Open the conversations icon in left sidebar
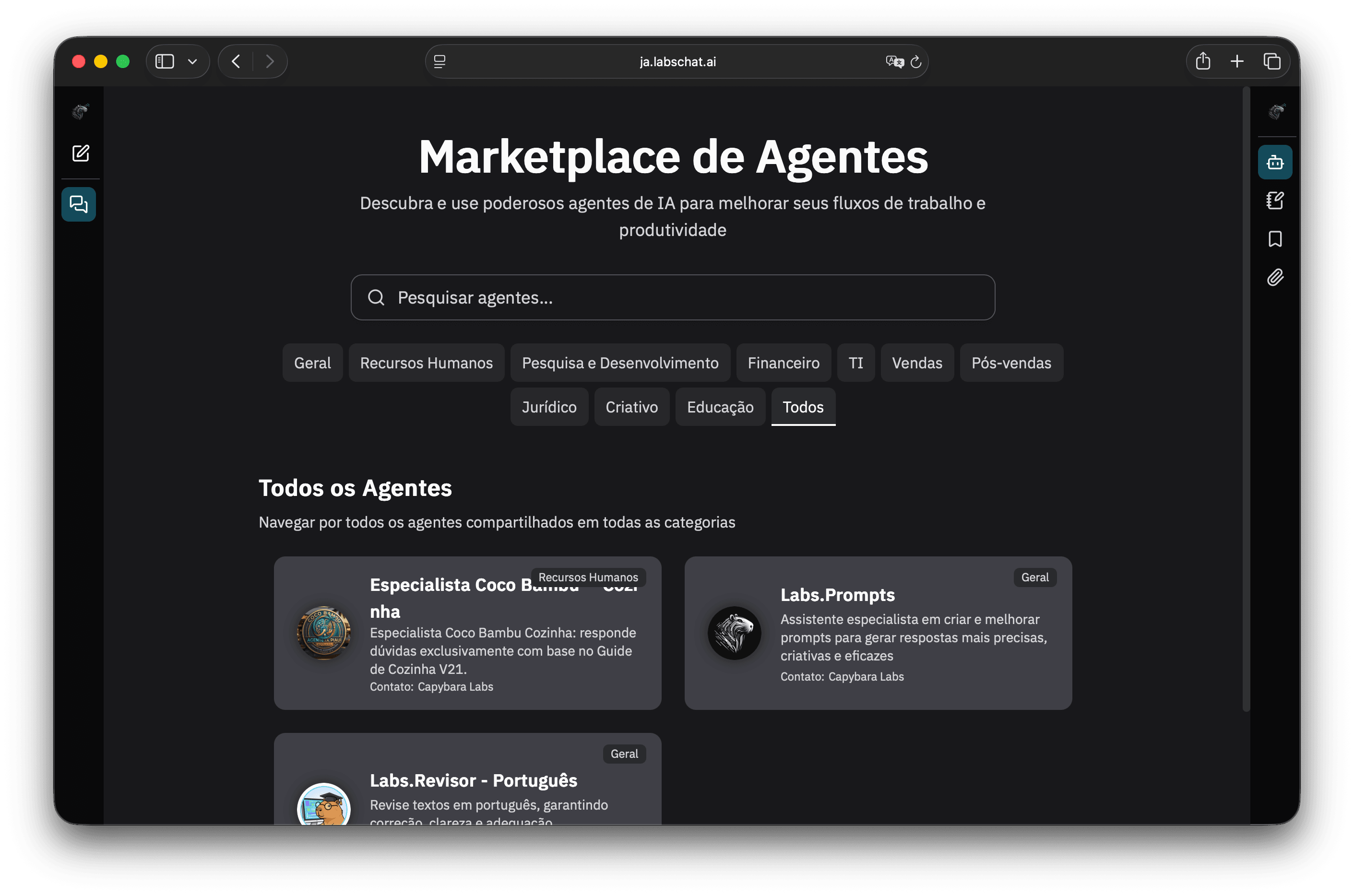Image resolution: width=1354 pixels, height=896 pixels. pos(79,204)
